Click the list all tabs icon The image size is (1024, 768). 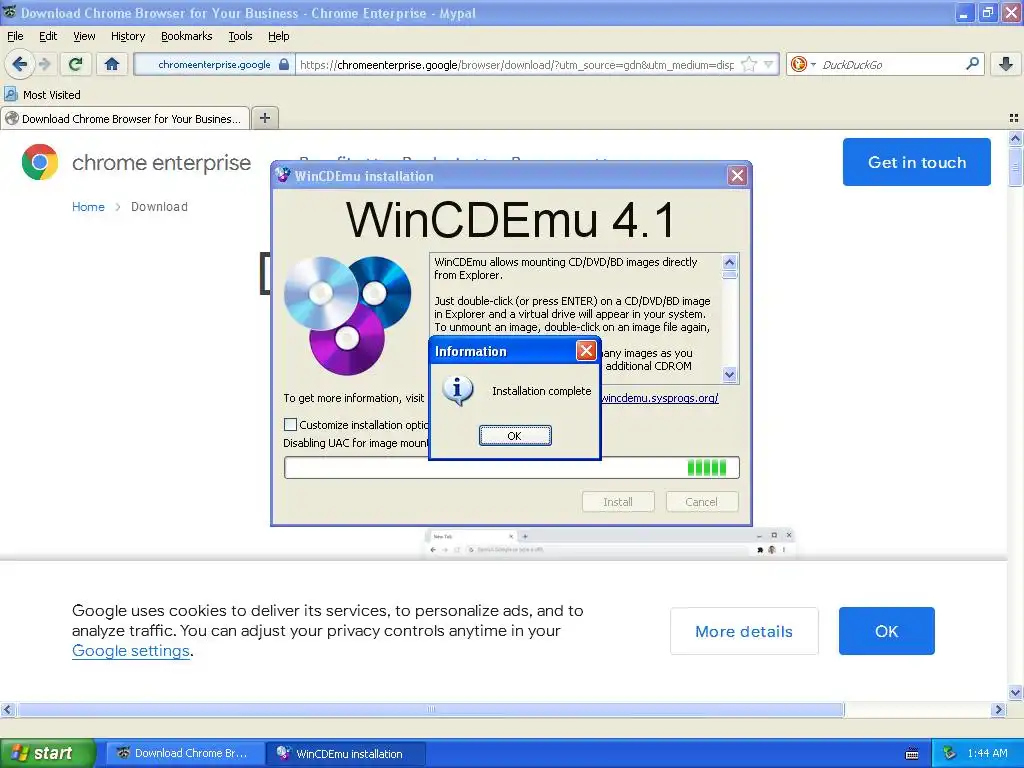click(1014, 118)
